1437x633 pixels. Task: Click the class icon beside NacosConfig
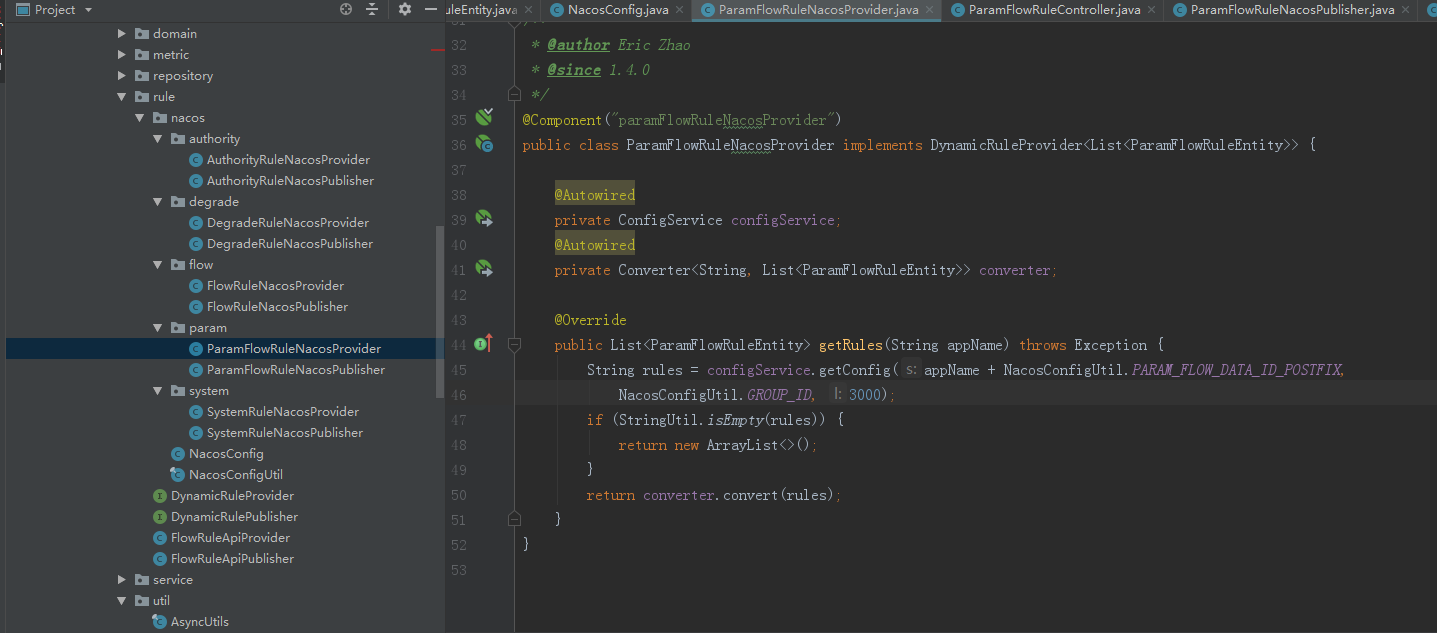tap(178, 454)
